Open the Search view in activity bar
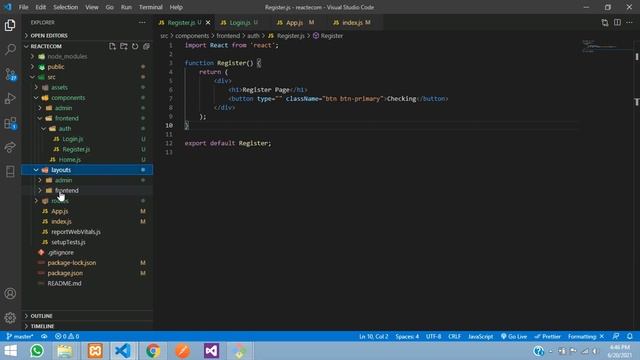The height and width of the screenshot is (360, 640). coord(10,49)
